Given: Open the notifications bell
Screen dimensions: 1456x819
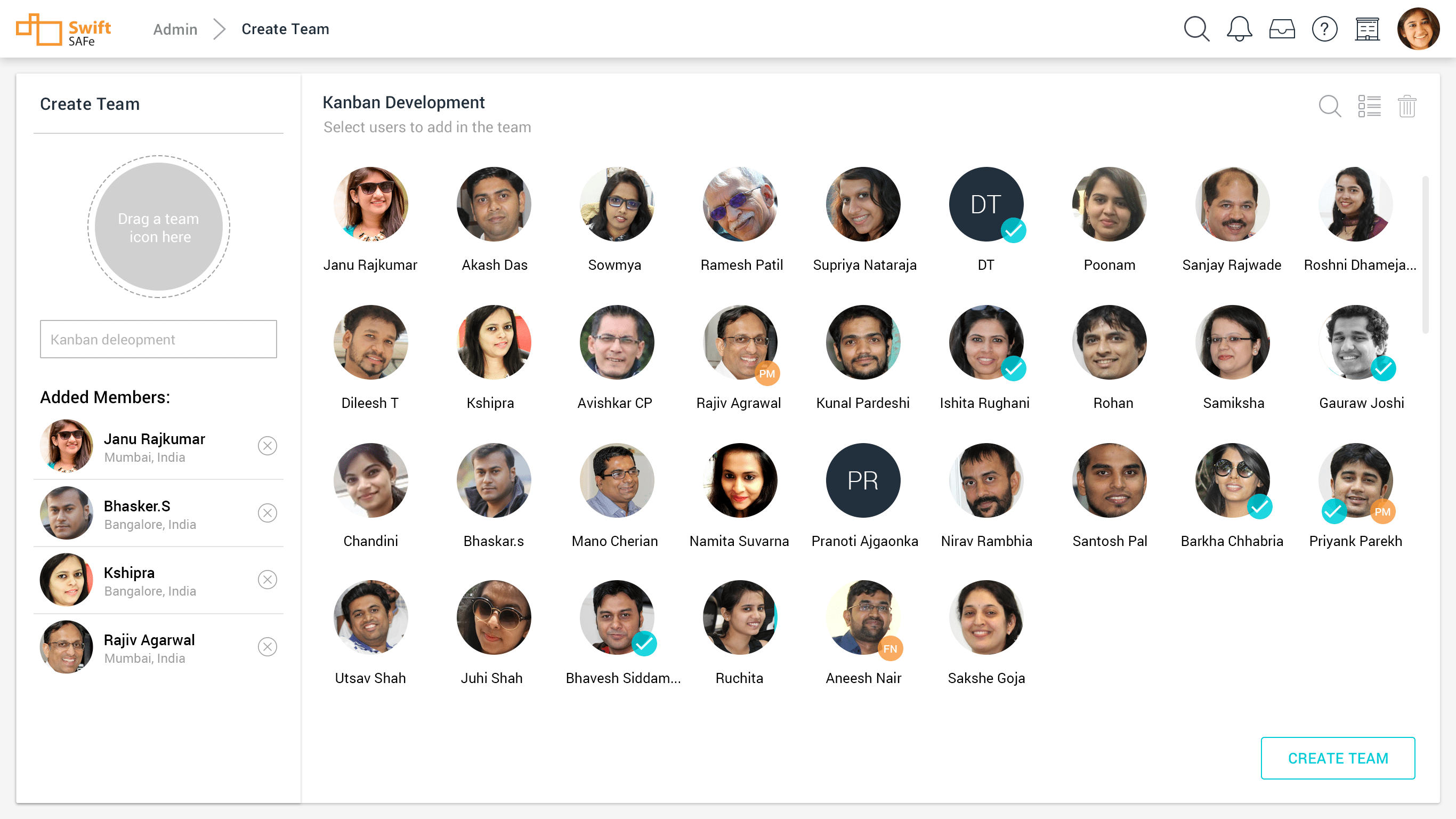Looking at the screenshot, I should click(x=1239, y=29).
